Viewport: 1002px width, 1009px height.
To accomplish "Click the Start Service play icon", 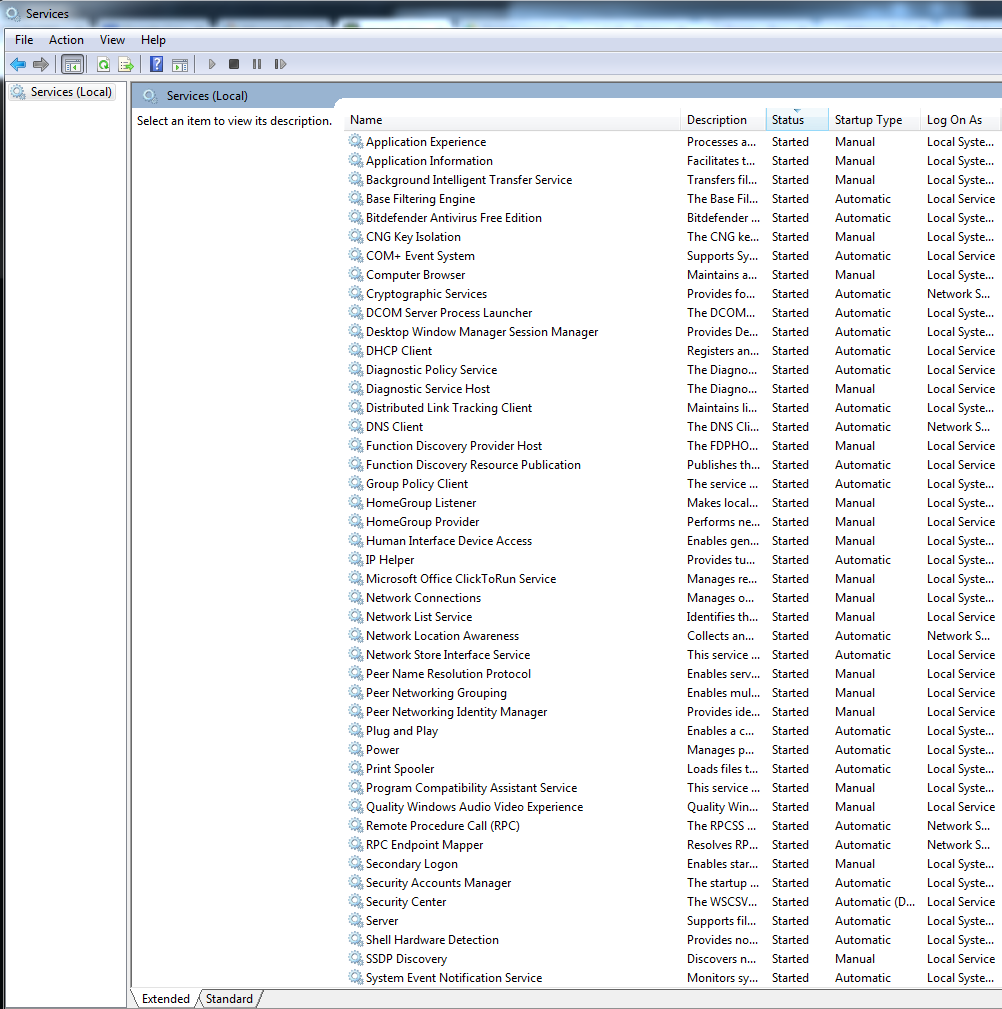I will tap(212, 64).
